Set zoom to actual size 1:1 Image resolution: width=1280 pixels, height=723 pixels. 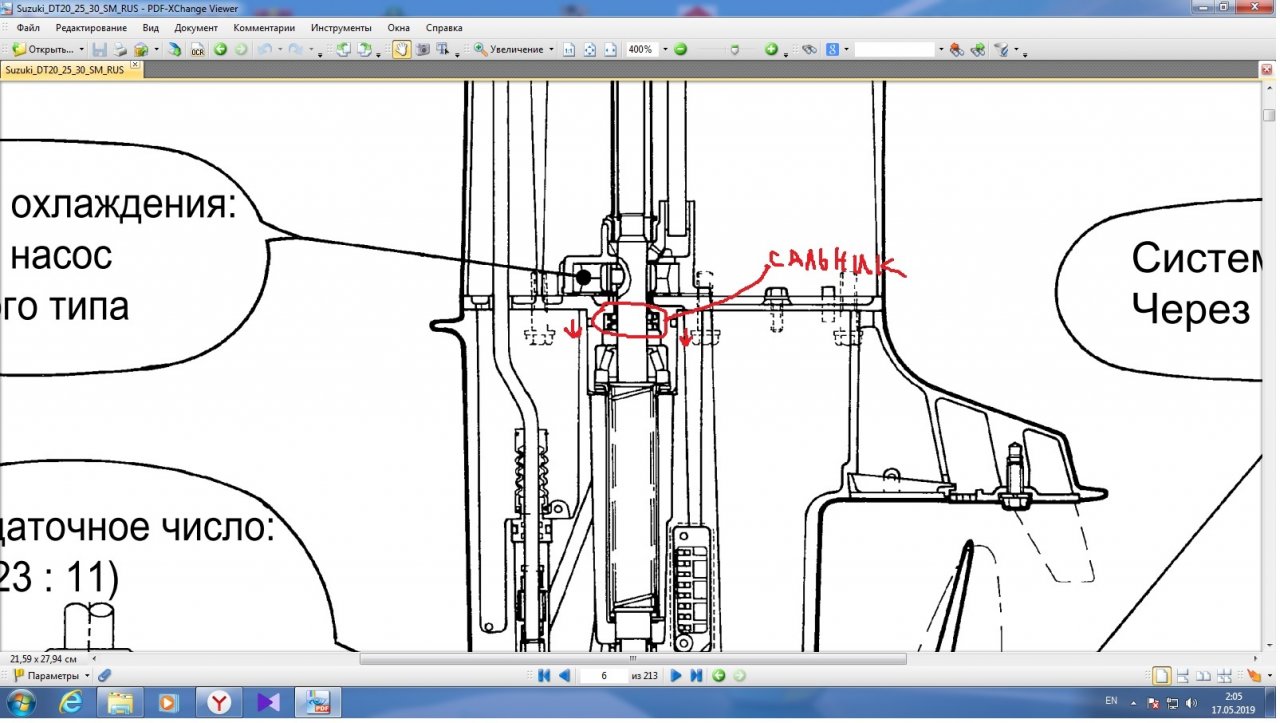click(x=569, y=49)
